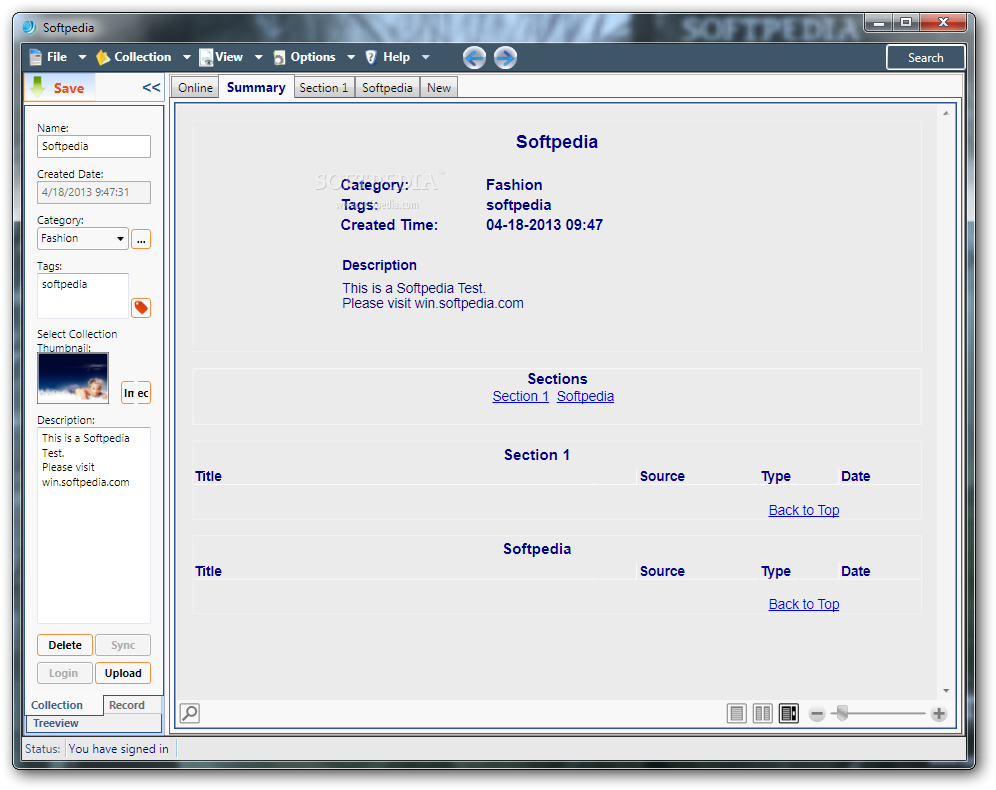Follow the Section 1 link under Sections

520,396
